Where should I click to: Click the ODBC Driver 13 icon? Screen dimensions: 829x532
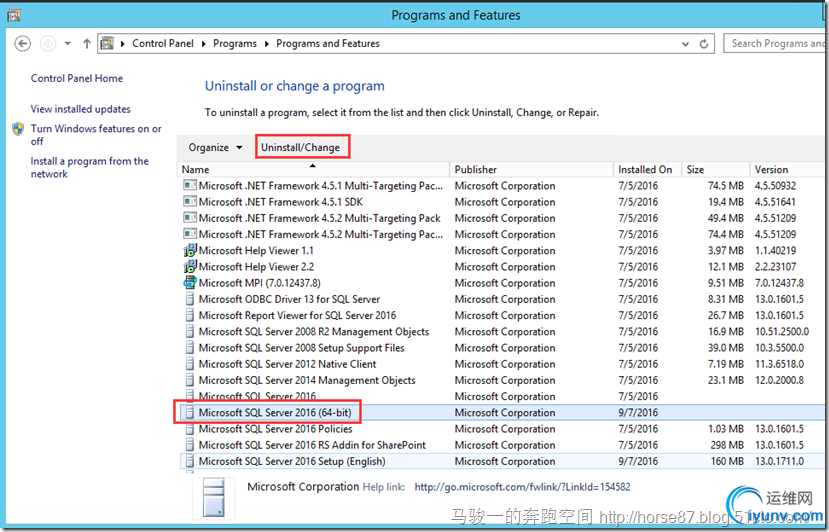click(189, 299)
